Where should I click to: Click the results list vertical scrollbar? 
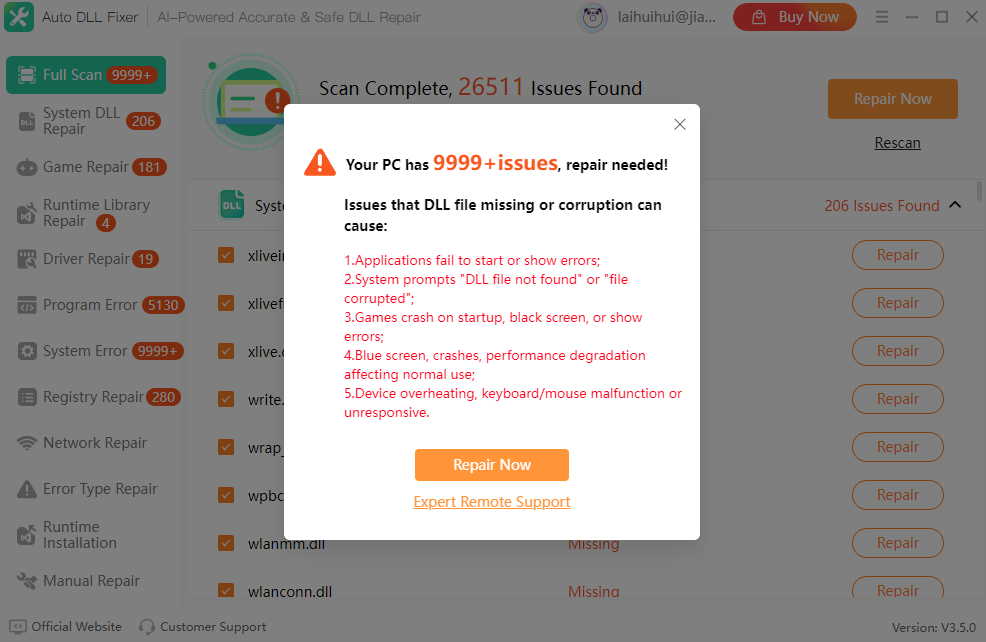click(979, 191)
